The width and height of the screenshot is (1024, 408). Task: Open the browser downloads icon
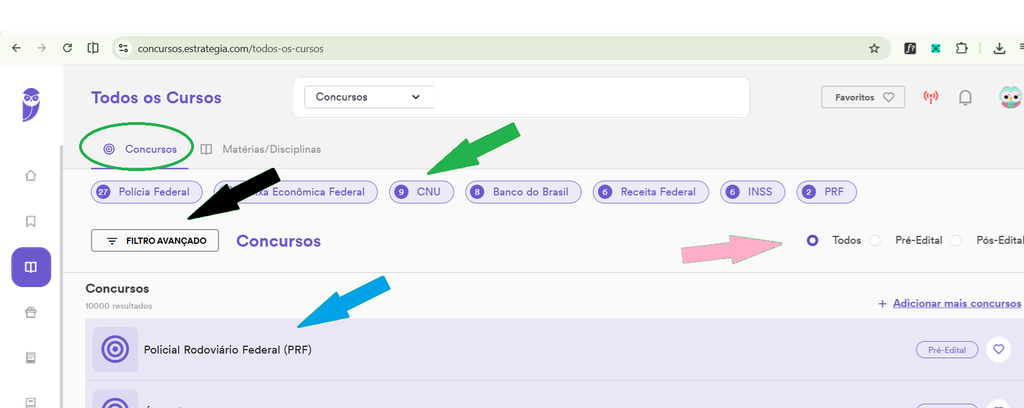click(999, 48)
